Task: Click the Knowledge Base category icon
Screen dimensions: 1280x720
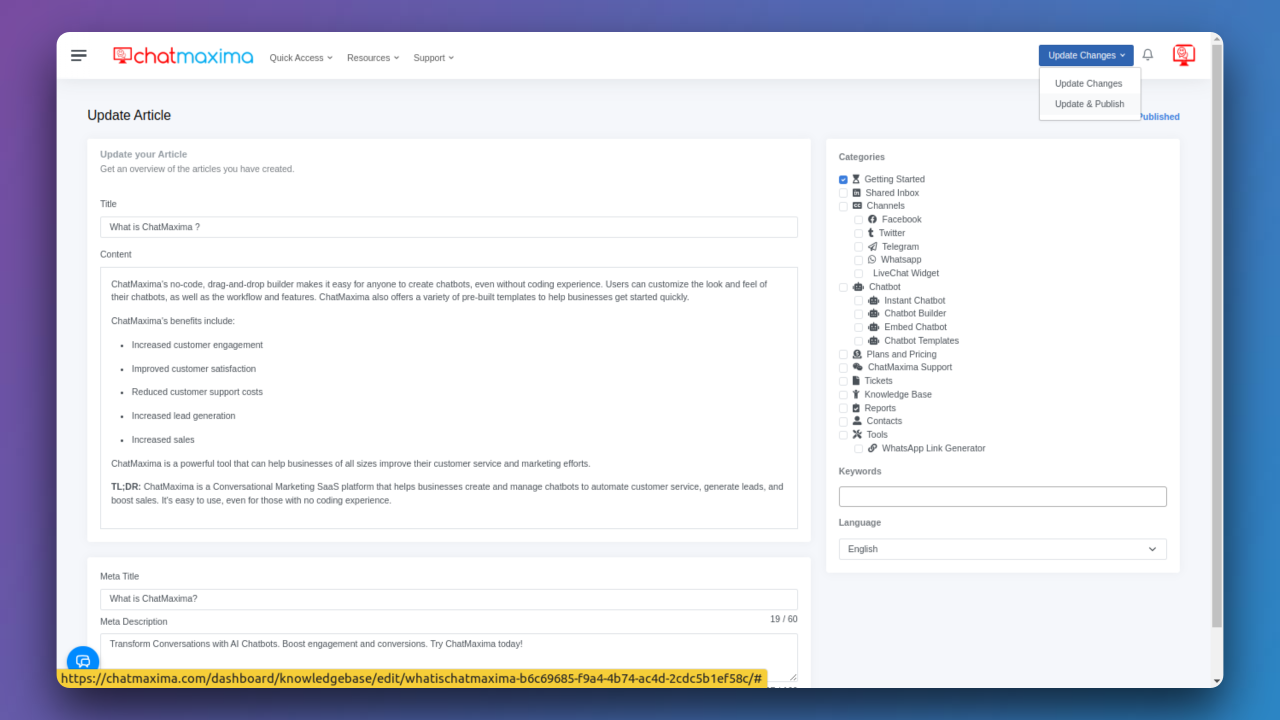Action: coord(856,394)
